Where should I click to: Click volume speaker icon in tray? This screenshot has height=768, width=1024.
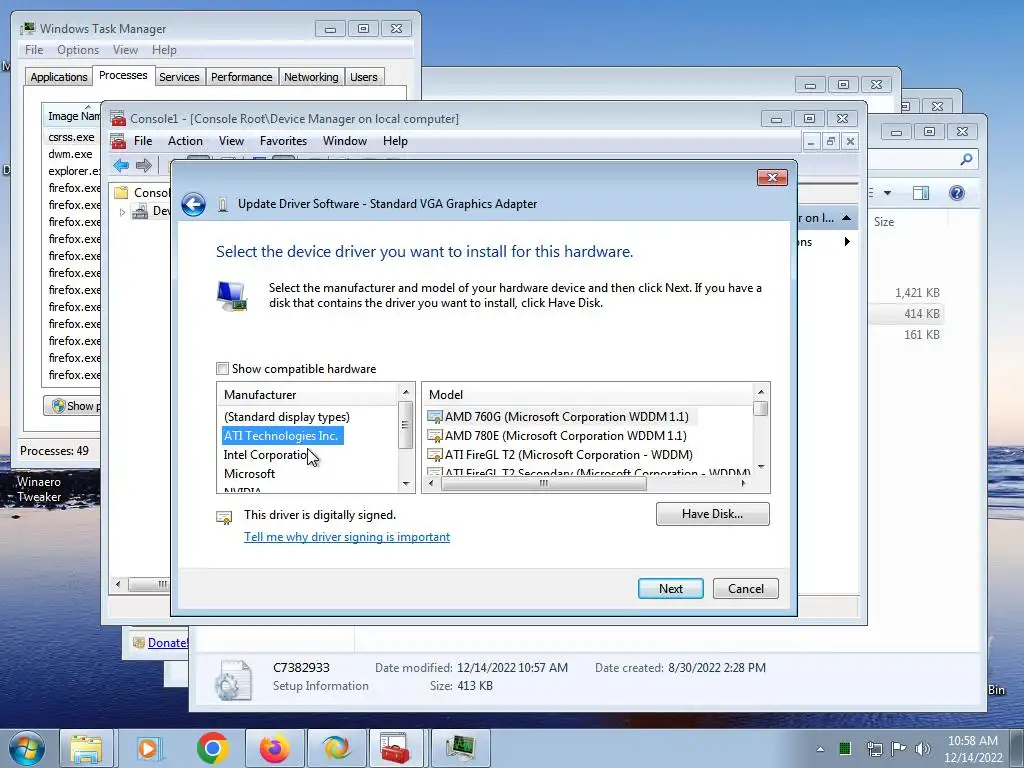pyautogui.click(x=922, y=748)
